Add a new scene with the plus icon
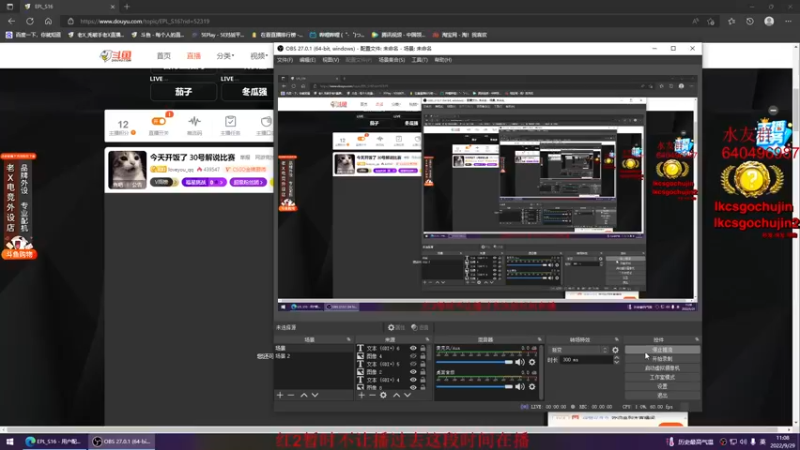 pyautogui.click(x=280, y=395)
